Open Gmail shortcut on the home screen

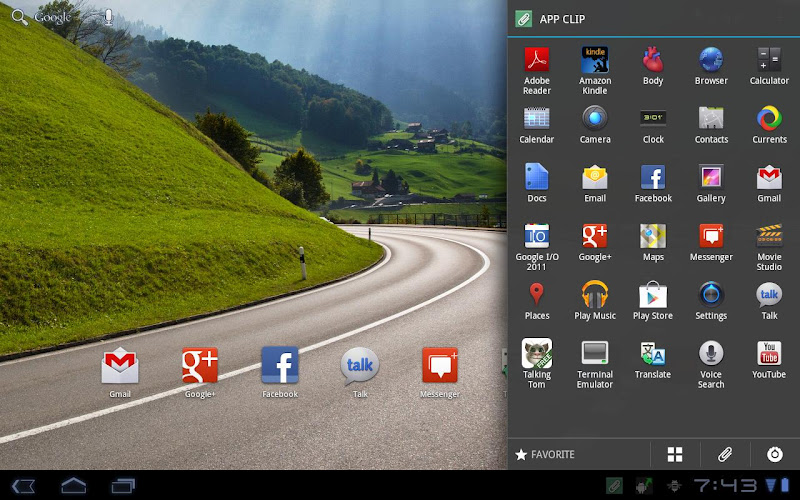point(120,367)
